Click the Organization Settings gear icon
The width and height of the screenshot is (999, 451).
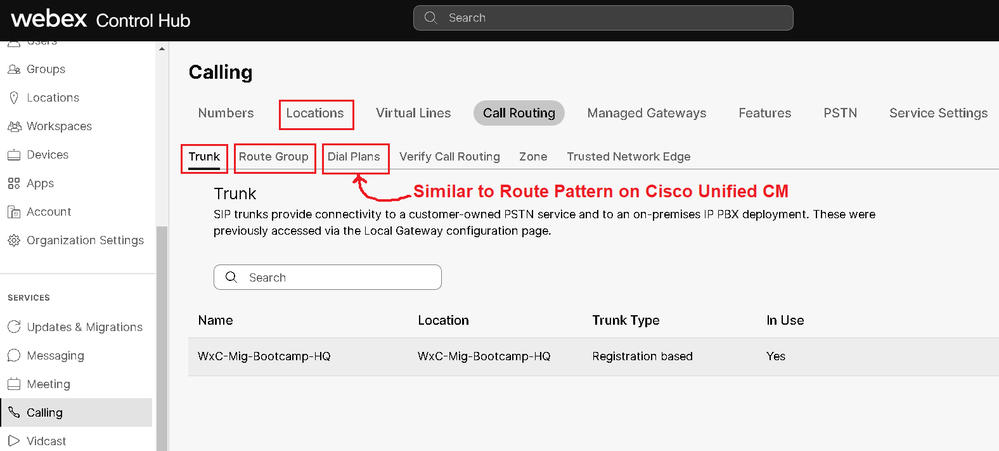point(13,241)
